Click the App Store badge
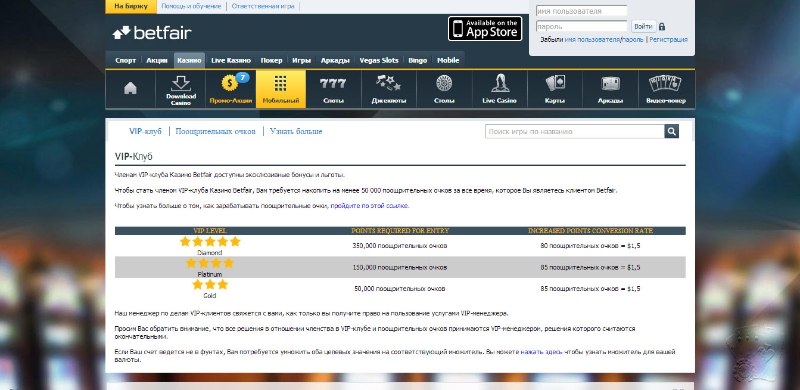 coord(485,29)
